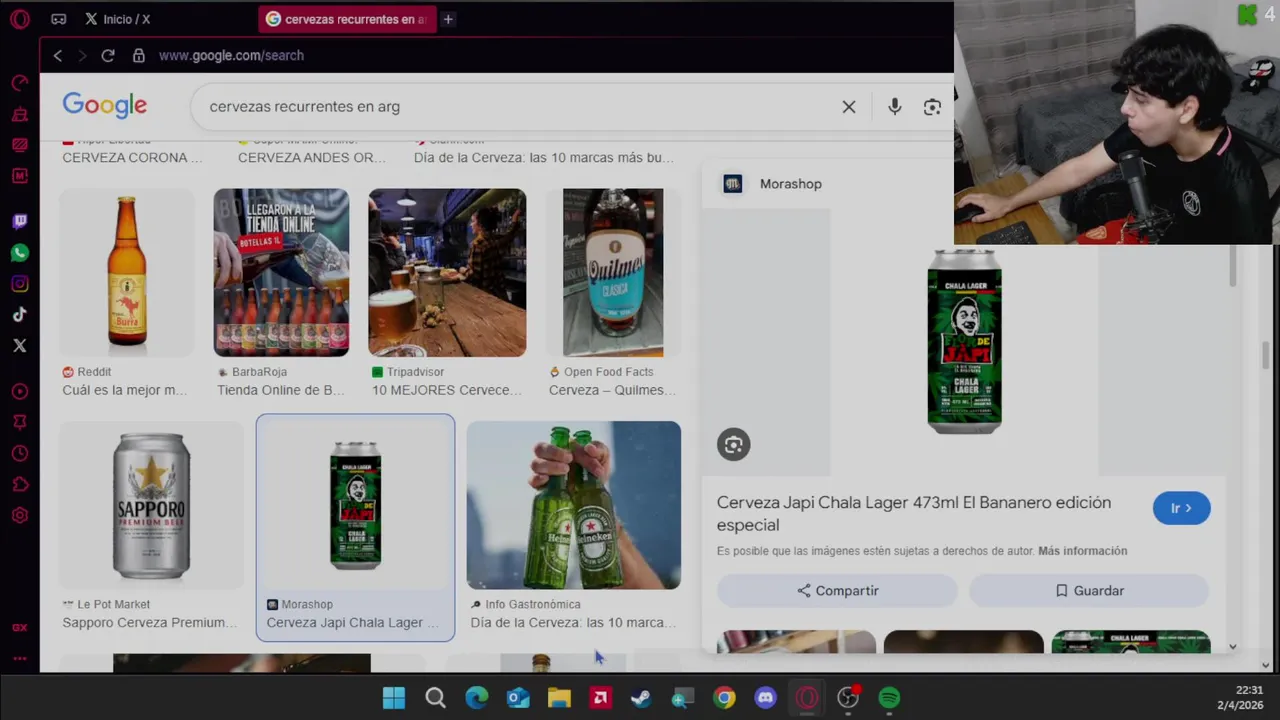Open the sidebar three-dots setup menu

[x=19, y=658]
